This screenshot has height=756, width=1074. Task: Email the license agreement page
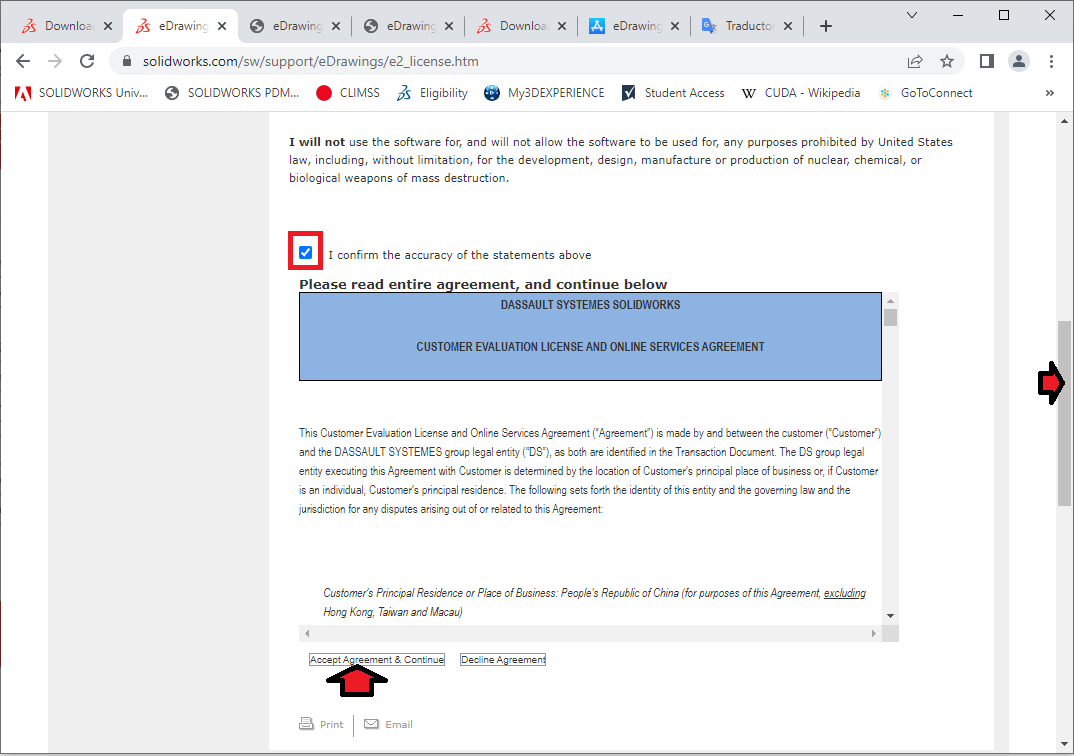pos(388,724)
